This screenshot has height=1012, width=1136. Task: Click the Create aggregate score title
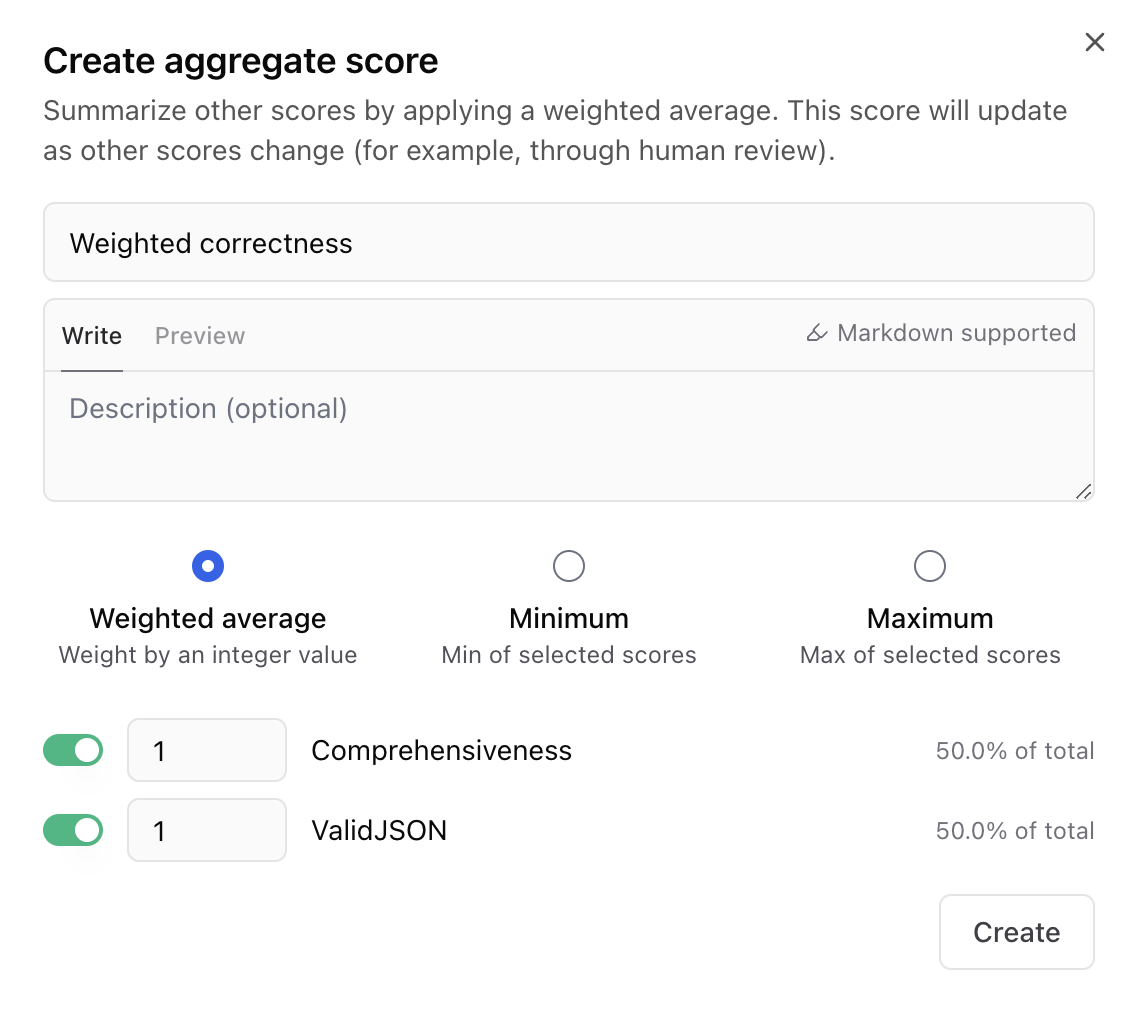240,60
